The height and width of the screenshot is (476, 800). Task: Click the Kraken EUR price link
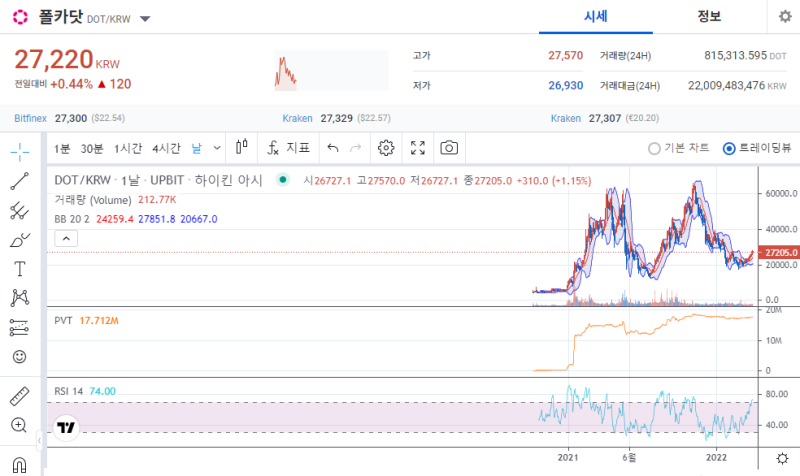tap(605, 118)
